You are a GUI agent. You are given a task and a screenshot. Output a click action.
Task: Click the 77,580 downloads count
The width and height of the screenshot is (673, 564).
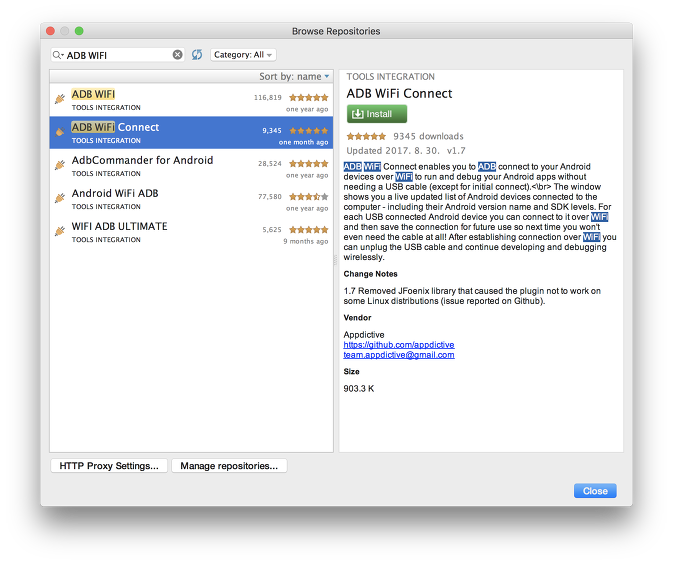(x=270, y=197)
